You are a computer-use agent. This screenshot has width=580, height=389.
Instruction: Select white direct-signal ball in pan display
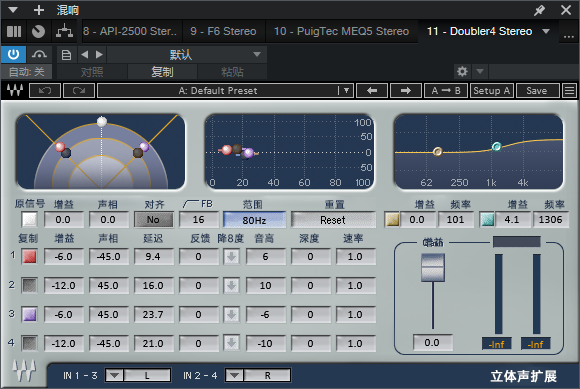[x=102, y=121]
